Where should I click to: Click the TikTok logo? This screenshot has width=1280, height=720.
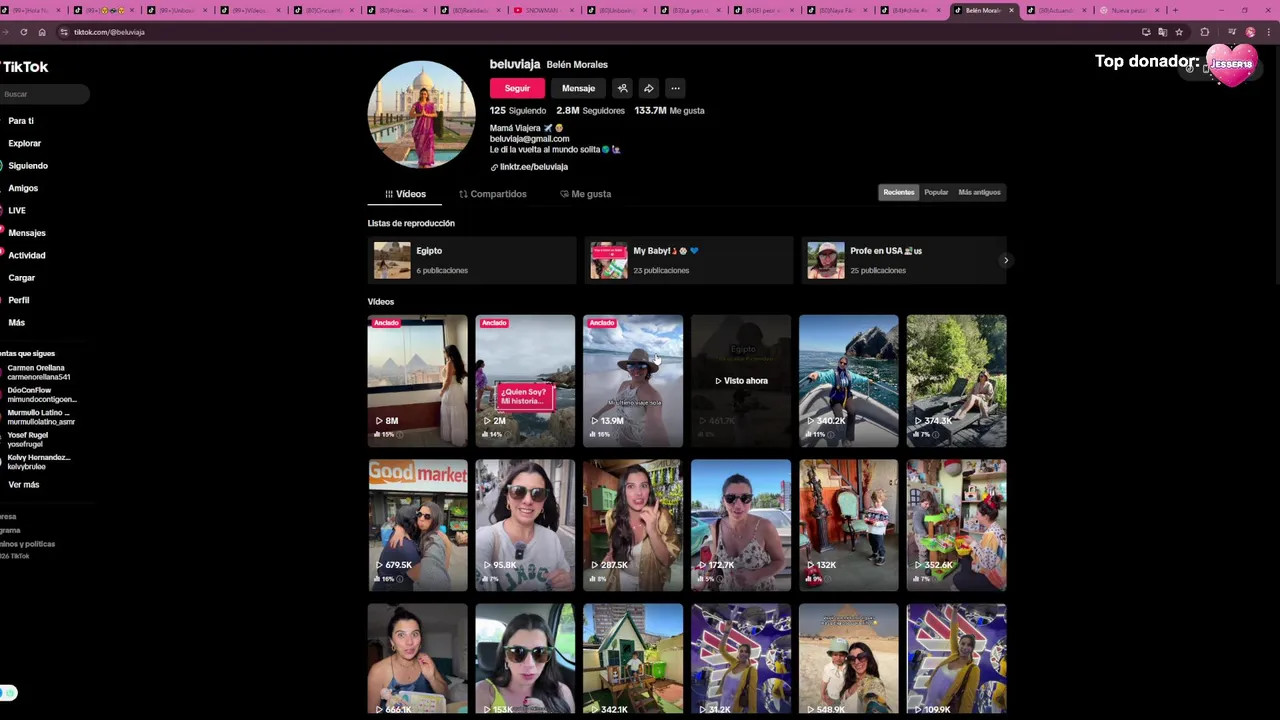[24, 67]
